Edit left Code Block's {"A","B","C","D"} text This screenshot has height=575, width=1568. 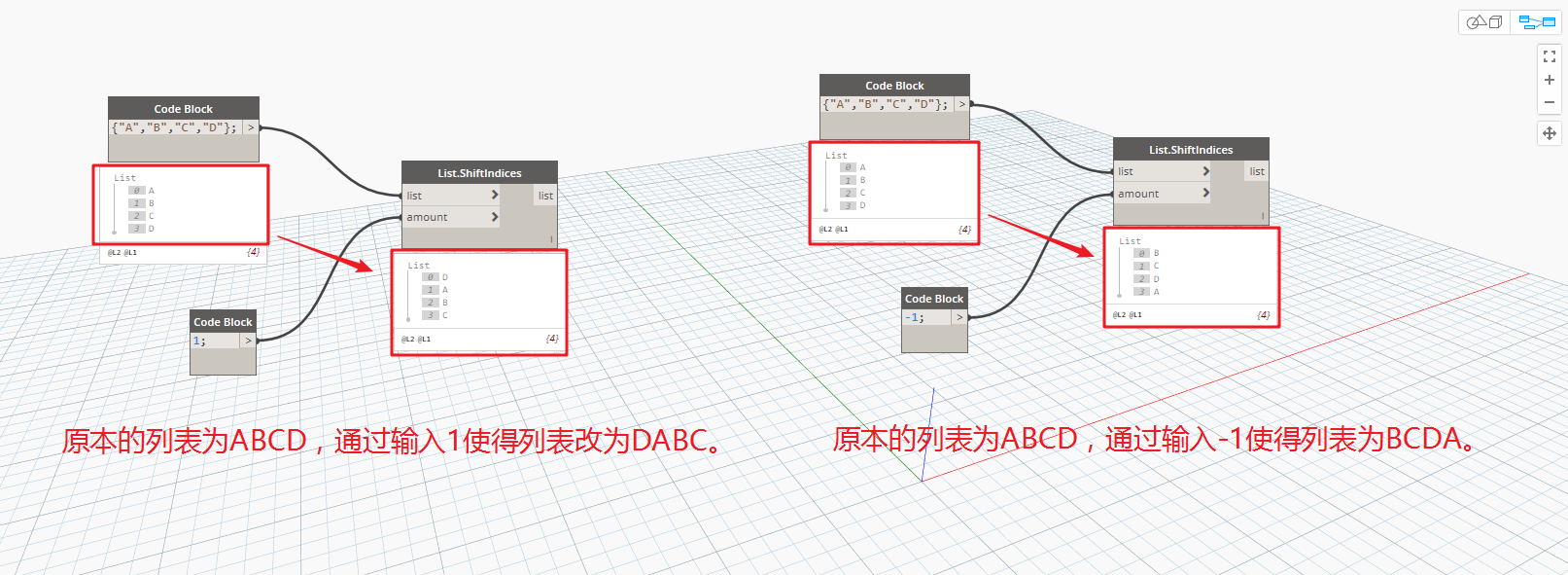point(175,127)
